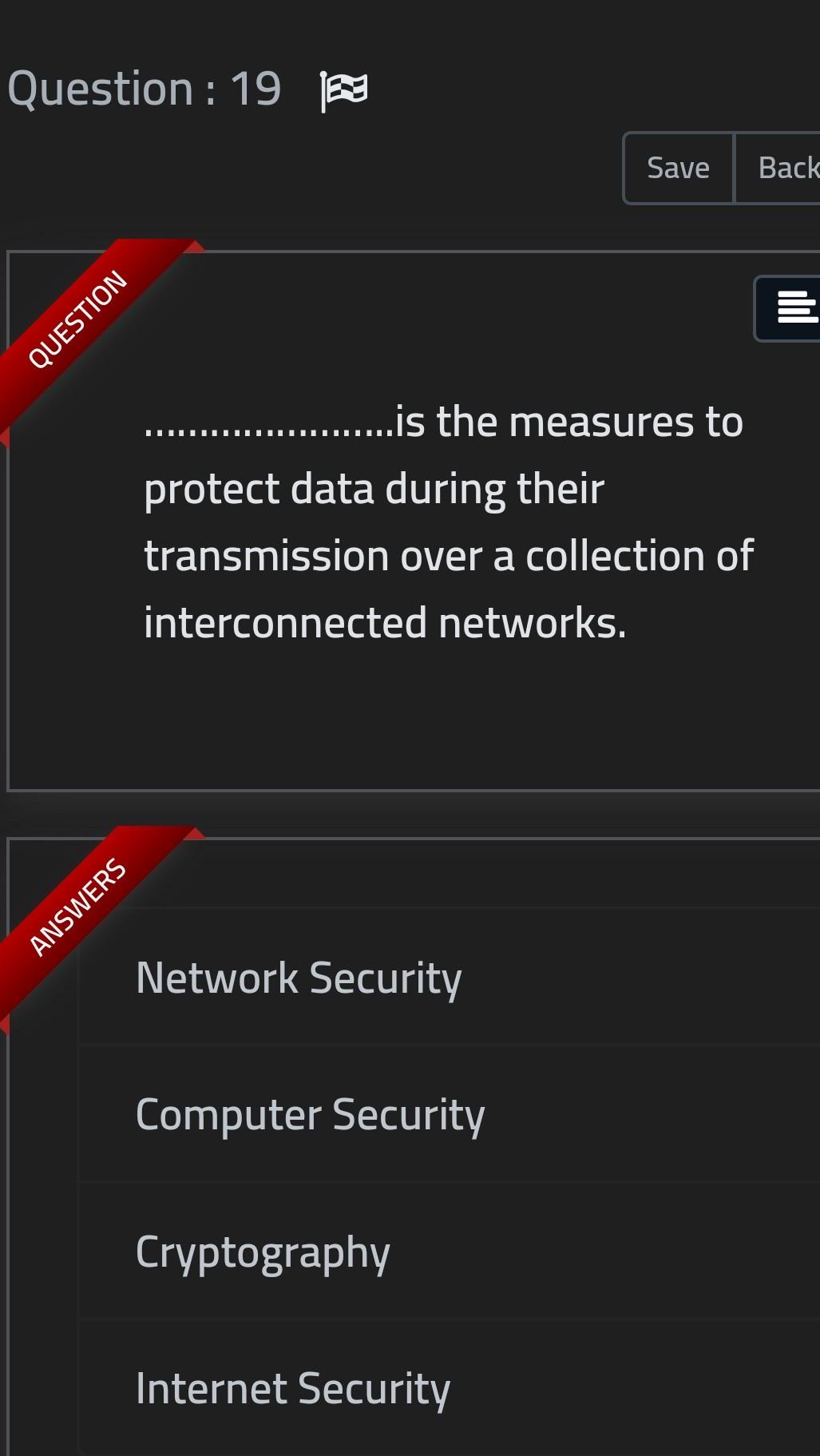Screen dimensions: 820x1456
Task: Pick the Cryptography option
Action: click(263, 1252)
